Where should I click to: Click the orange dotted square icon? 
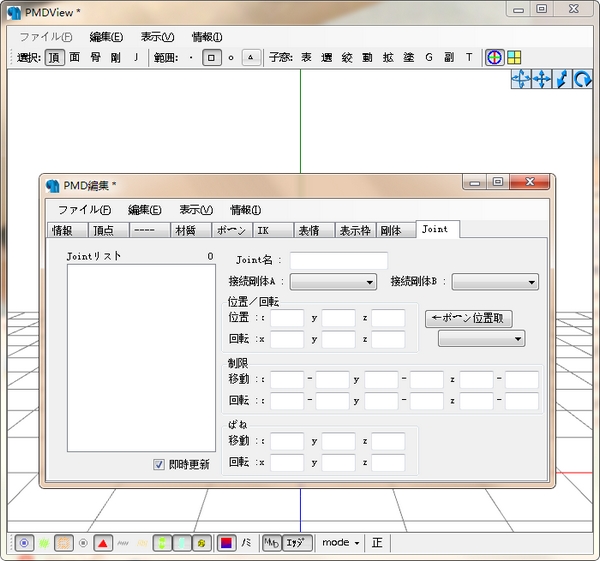point(63,543)
